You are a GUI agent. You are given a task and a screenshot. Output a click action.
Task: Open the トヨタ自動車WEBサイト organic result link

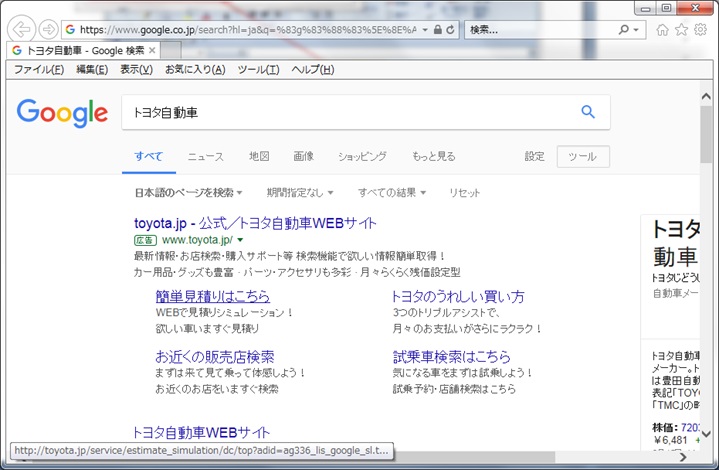(x=201, y=432)
